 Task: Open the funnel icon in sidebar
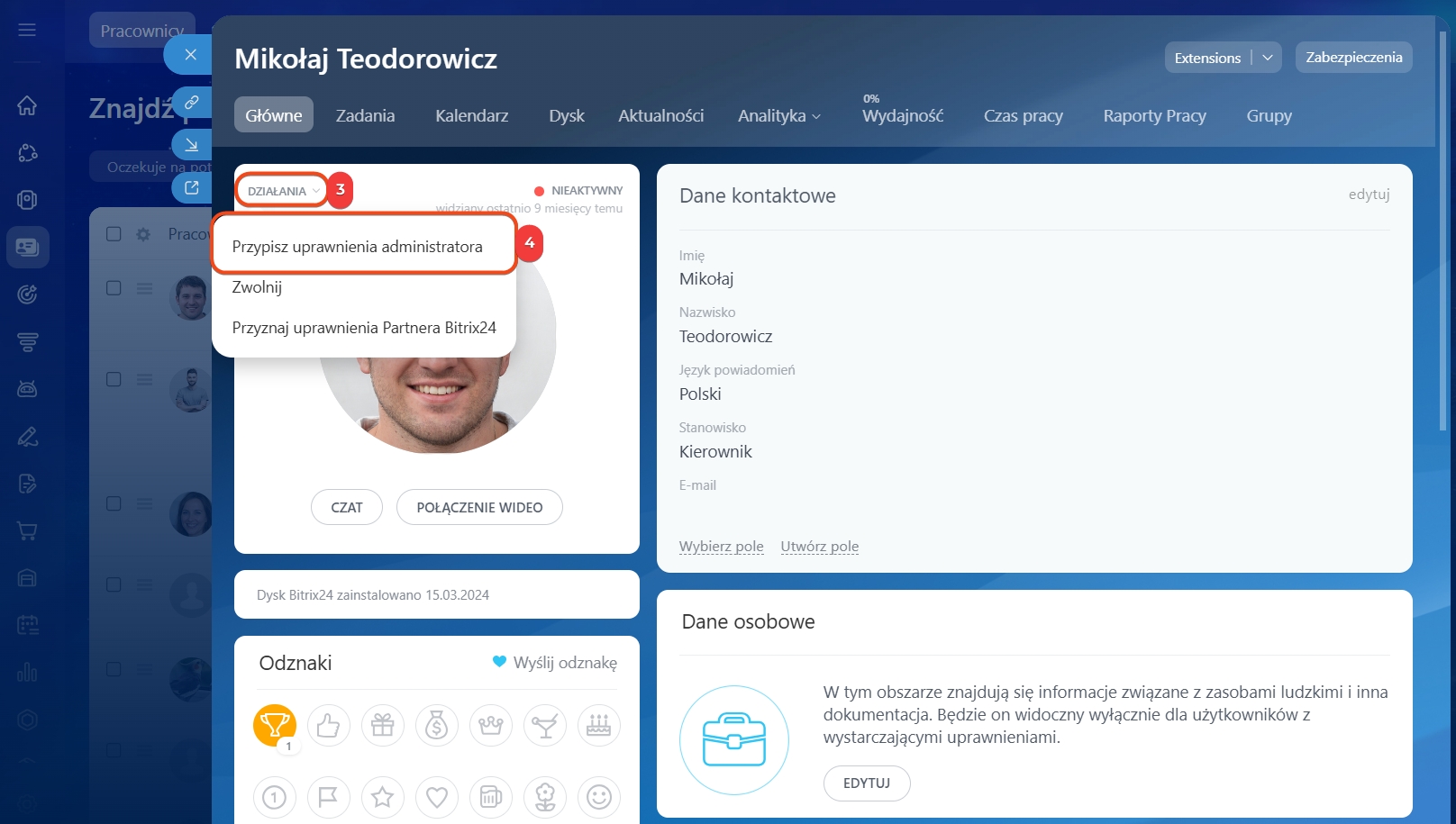27,342
